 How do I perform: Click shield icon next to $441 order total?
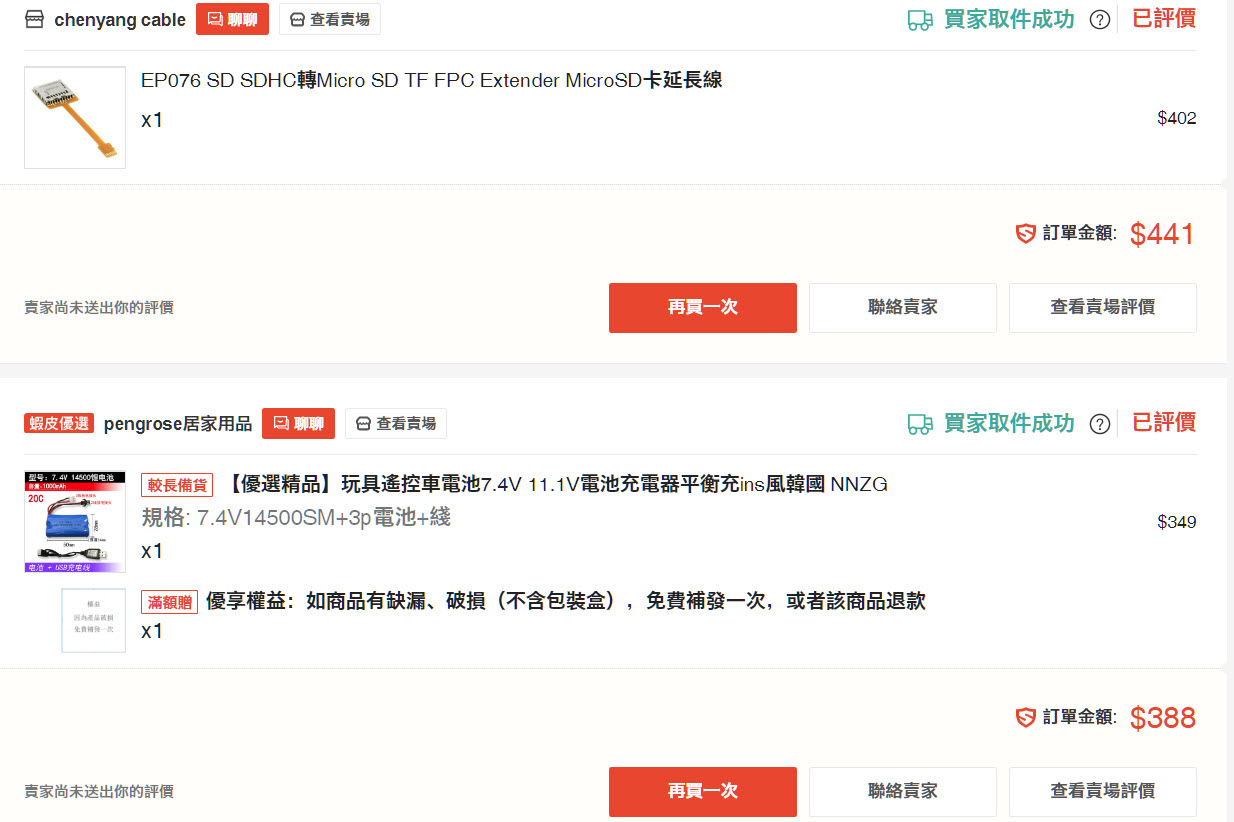pyautogui.click(x=1025, y=234)
